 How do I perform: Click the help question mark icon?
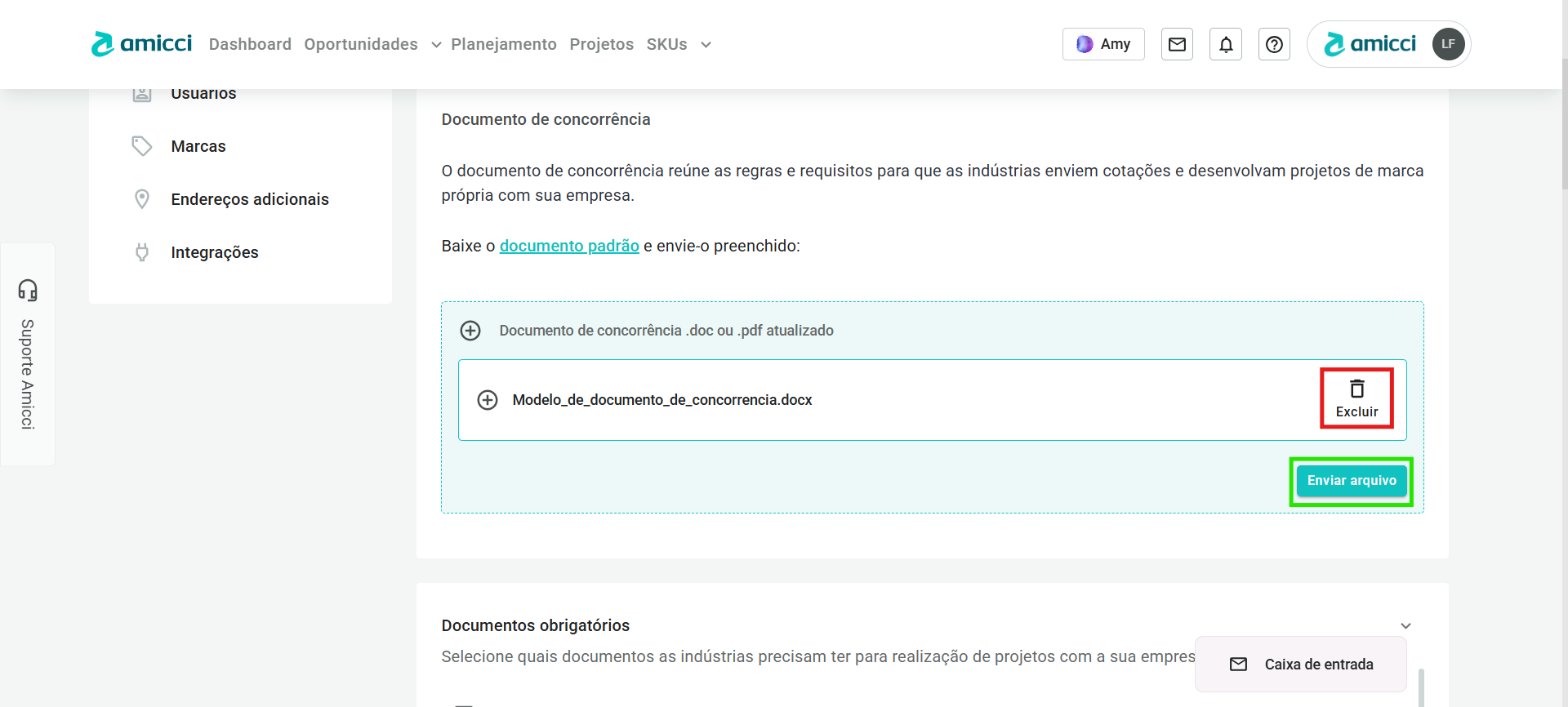pyautogui.click(x=1274, y=44)
